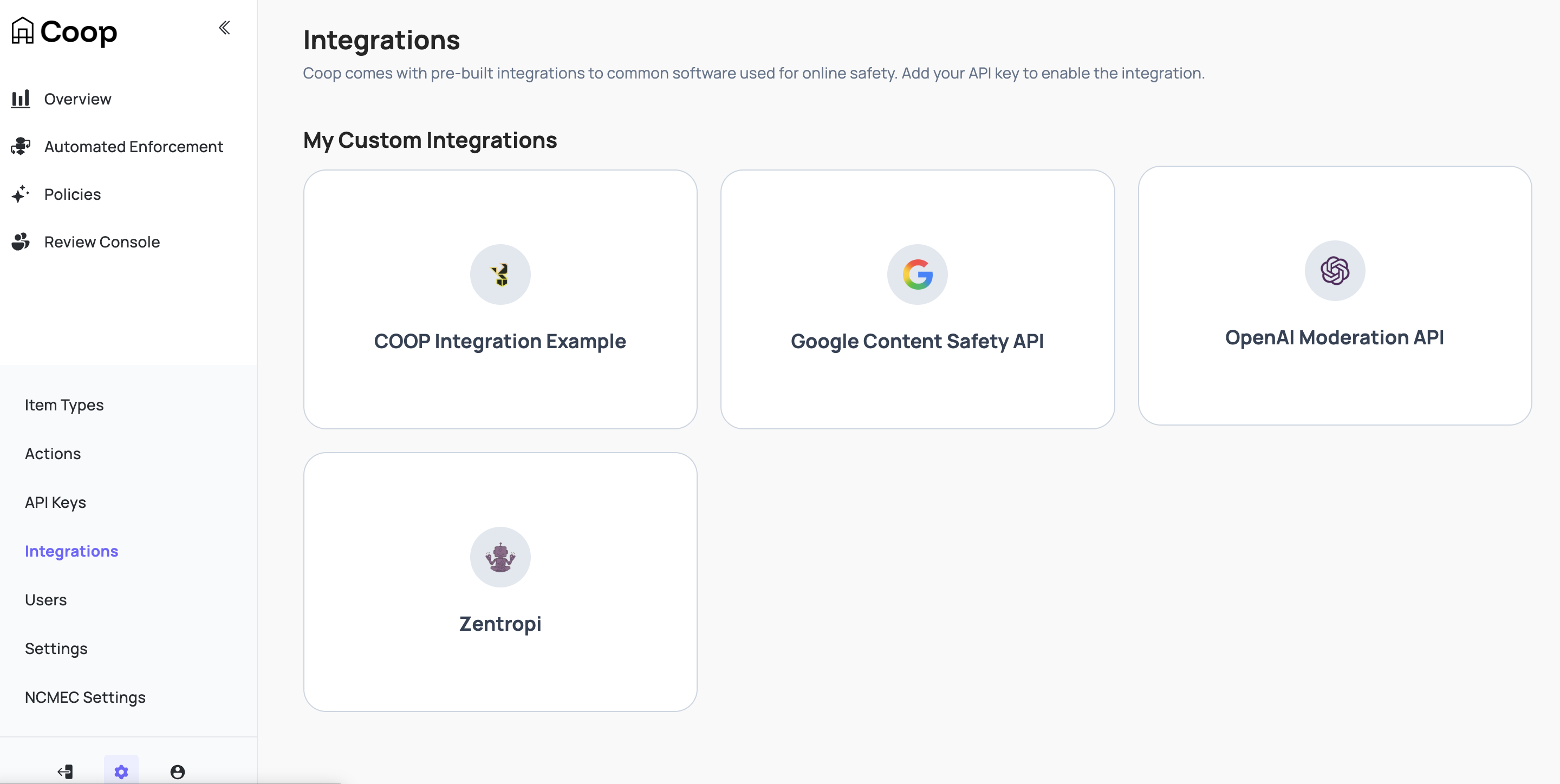Click the purple settings gear icon
This screenshot has width=1560, height=784.
[121, 772]
